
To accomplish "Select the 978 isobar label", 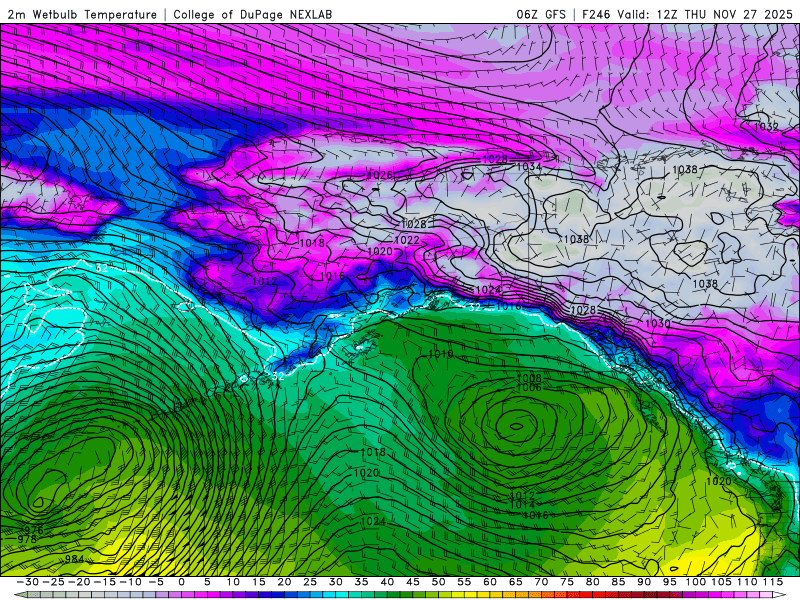I will click(x=27, y=539).
